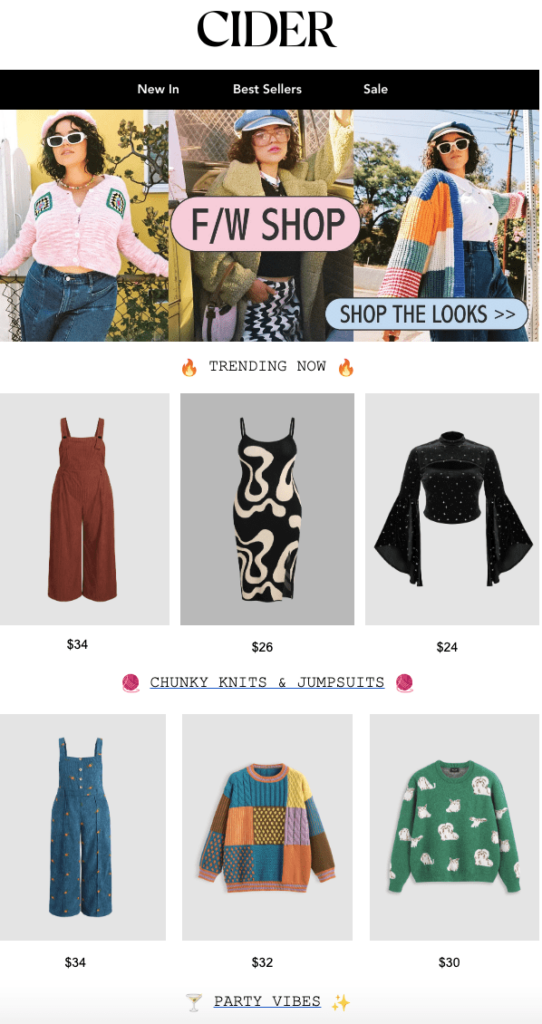The width and height of the screenshot is (542, 1024).
Task: Click the pink F/W SHOP button
Action: (266, 224)
